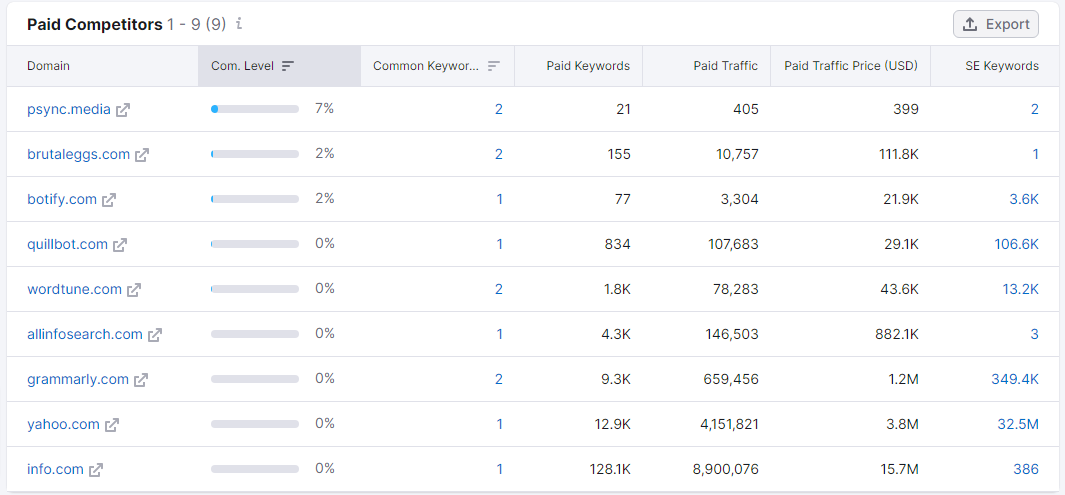The image size is (1065, 495).
Task: Sort by the SE Keywords column header
Action: 1002,66
